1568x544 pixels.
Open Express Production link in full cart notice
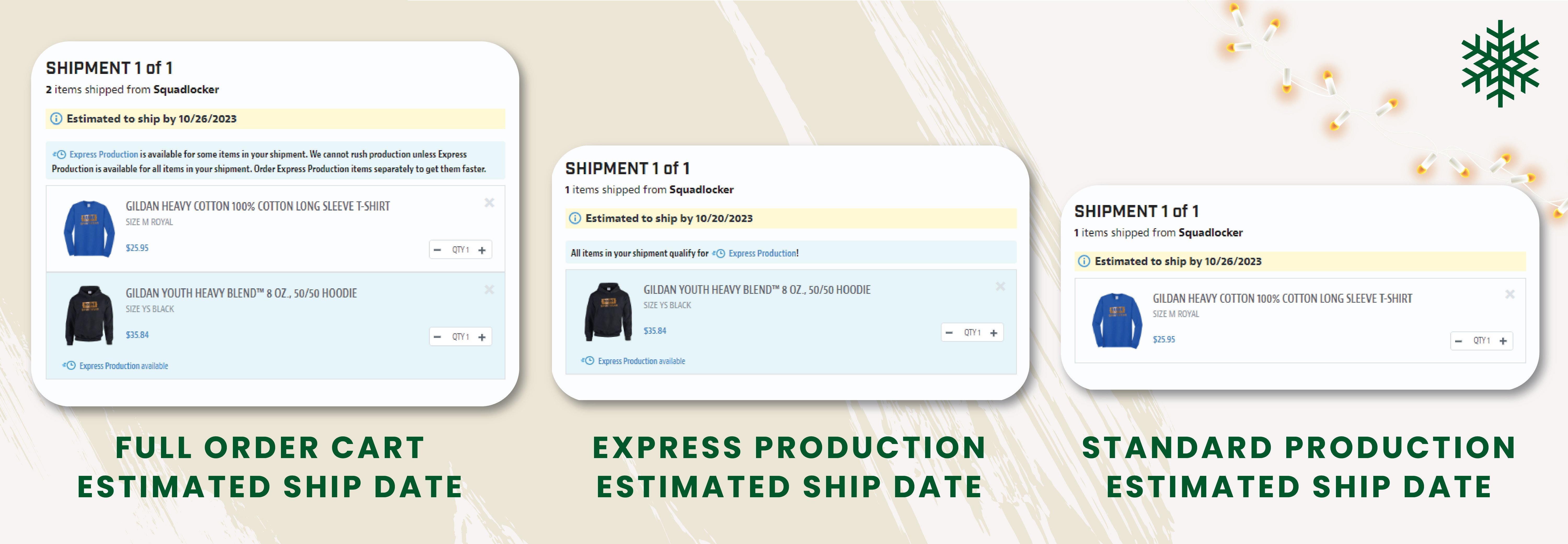[x=103, y=155]
